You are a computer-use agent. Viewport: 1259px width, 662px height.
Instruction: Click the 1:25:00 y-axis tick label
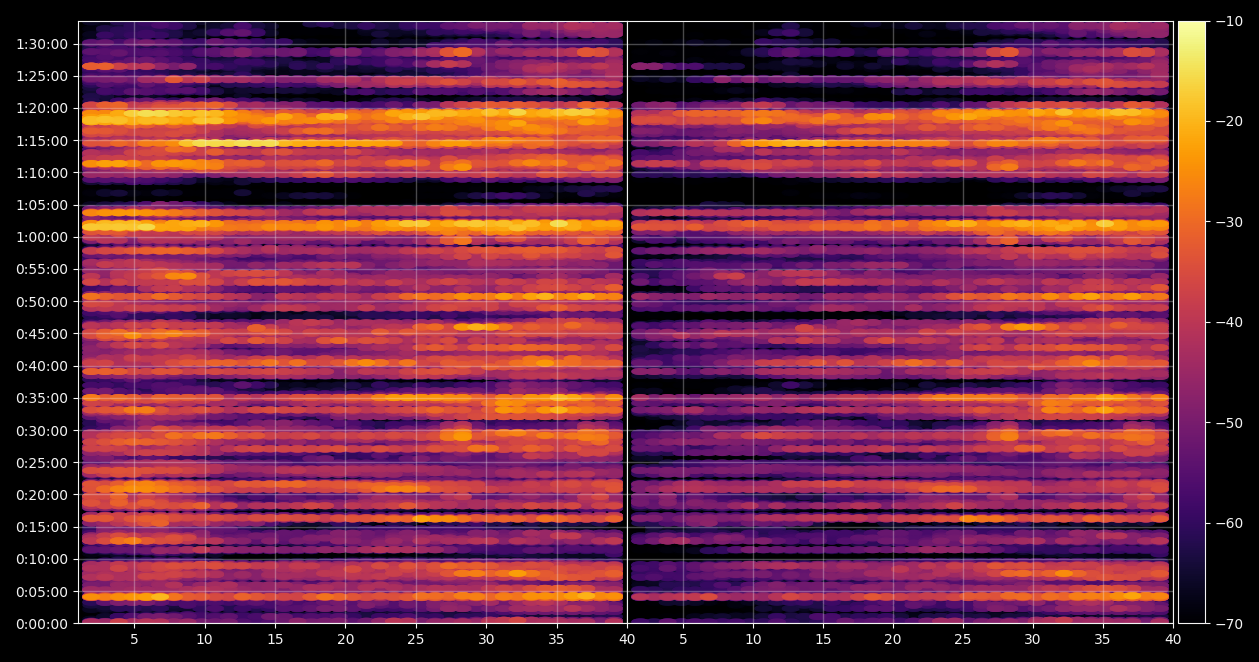coord(42,76)
